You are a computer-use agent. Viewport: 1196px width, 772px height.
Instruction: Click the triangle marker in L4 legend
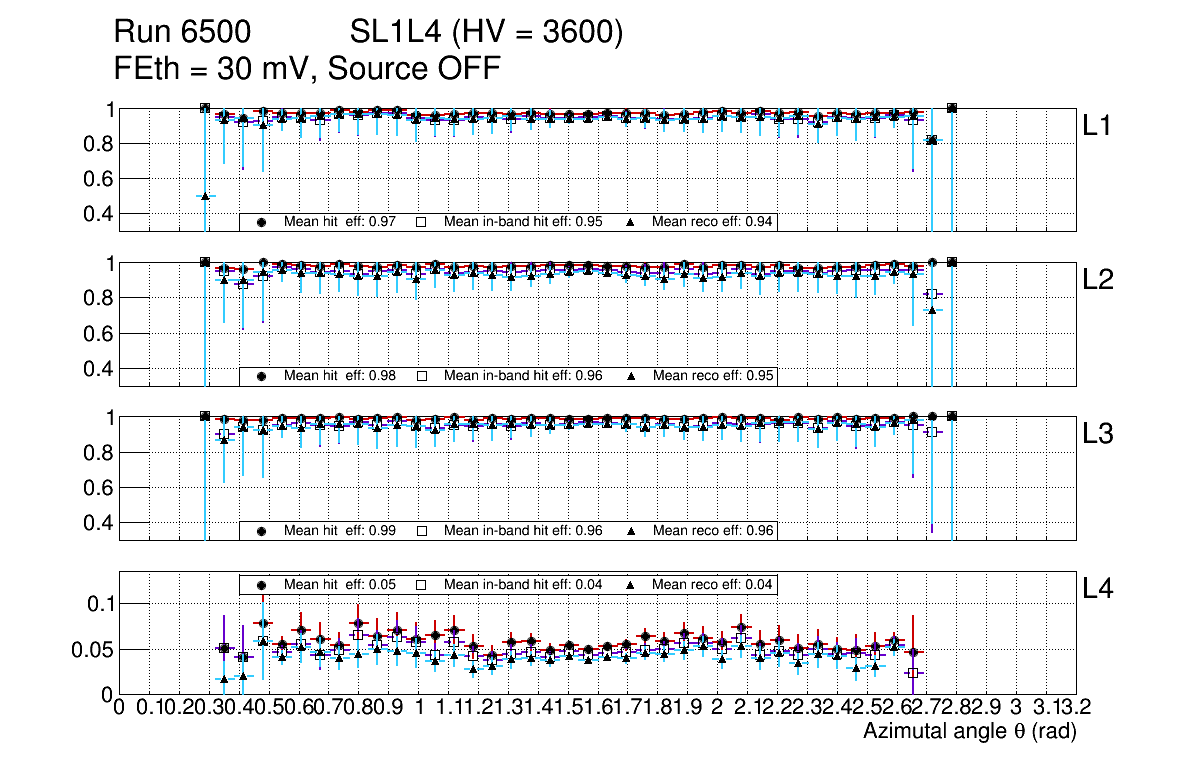pos(632,584)
